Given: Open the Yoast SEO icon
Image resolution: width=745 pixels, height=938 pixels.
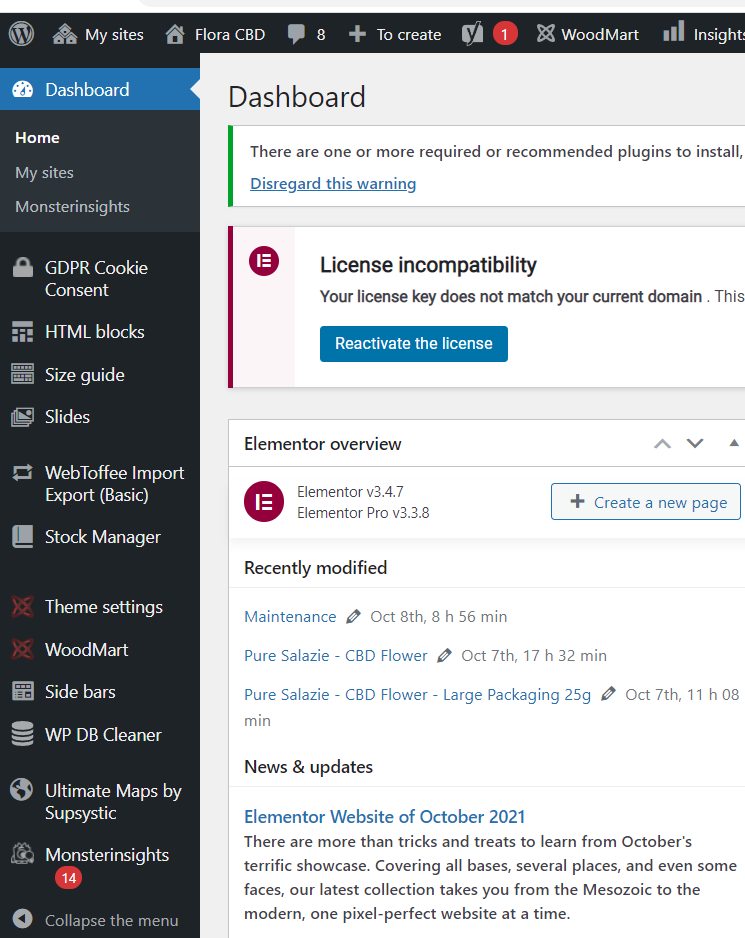Looking at the screenshot, I should [x=472, y=34].
